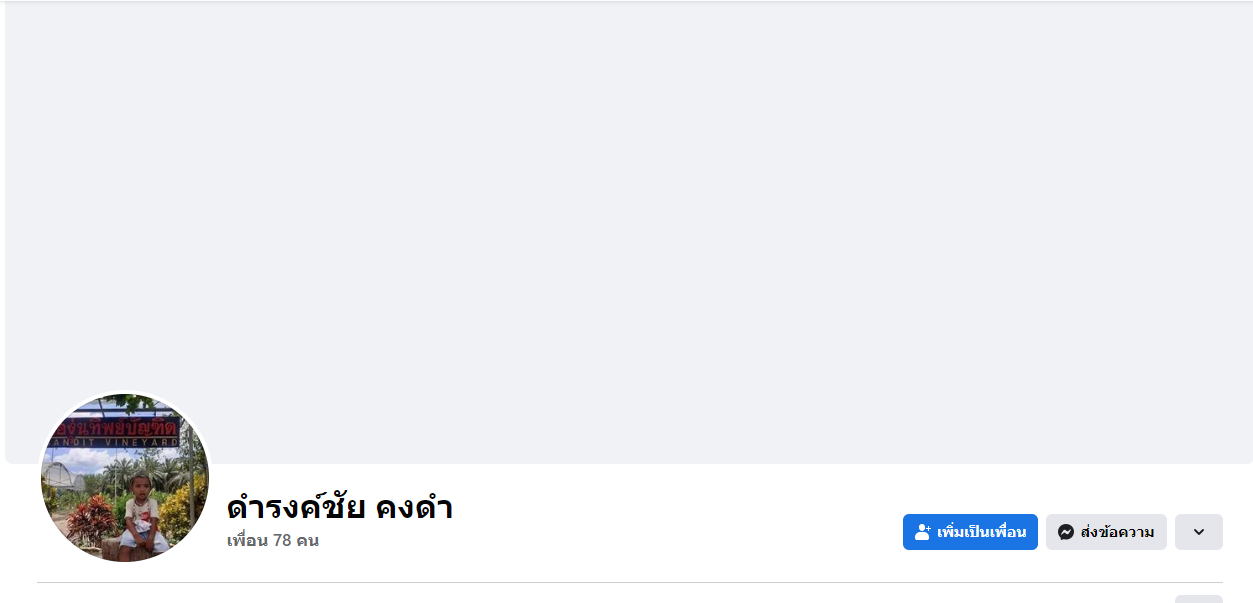The image size is (1253, 603).
Task: Click the add-friend person icon
Action: pyautogui.click(x=923, y=532)
